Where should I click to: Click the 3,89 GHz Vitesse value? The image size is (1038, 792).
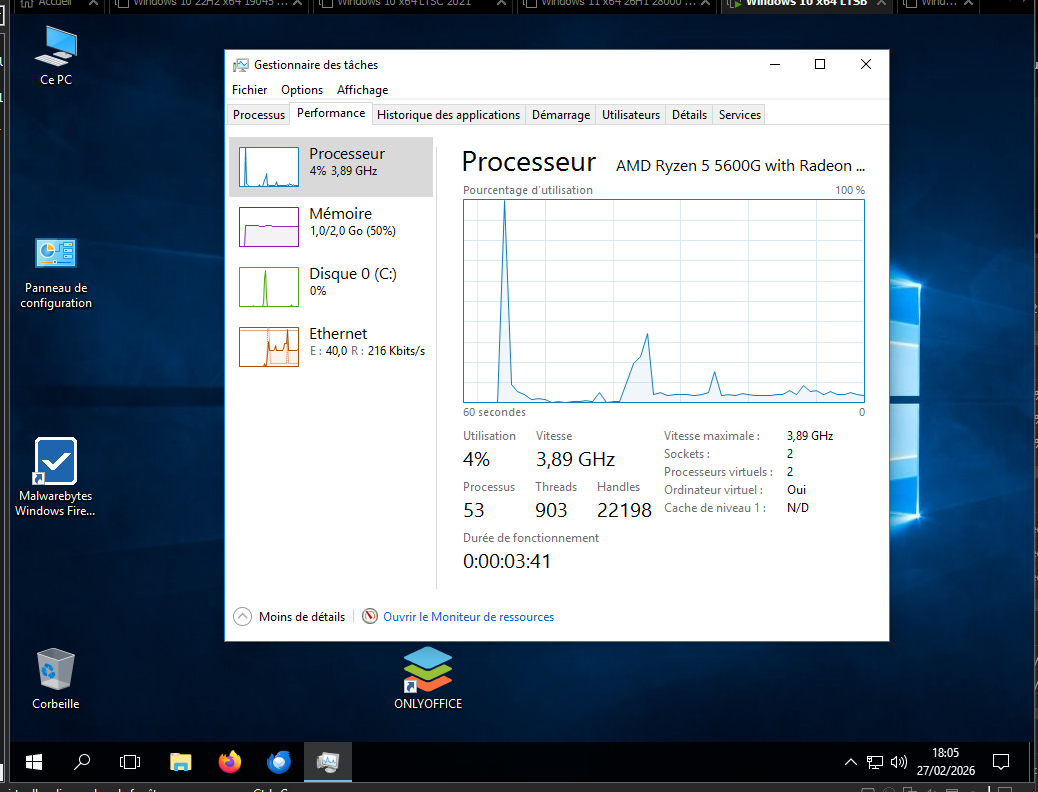pyautogui.click(x=575, y=459)
